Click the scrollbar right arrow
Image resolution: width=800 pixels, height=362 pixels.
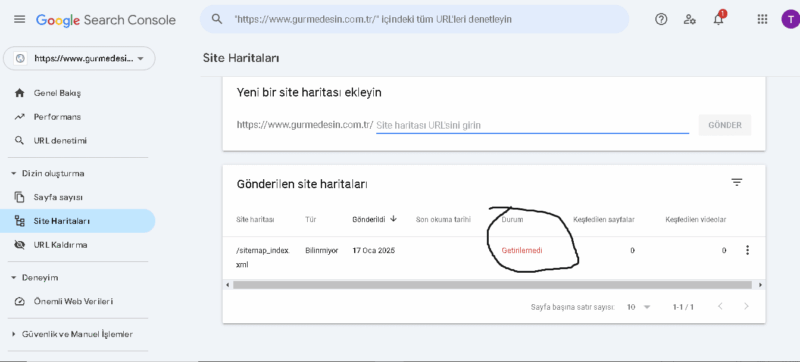760,285
